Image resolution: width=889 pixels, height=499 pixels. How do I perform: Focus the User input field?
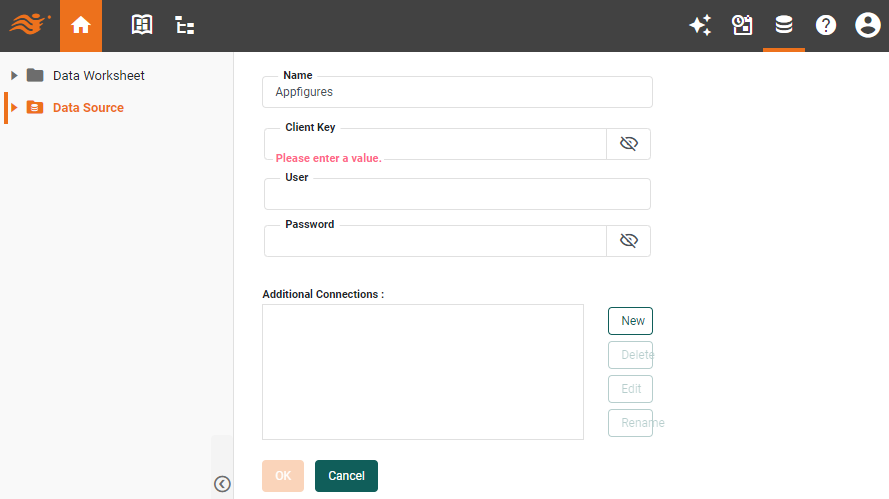(x=457, y=195)
